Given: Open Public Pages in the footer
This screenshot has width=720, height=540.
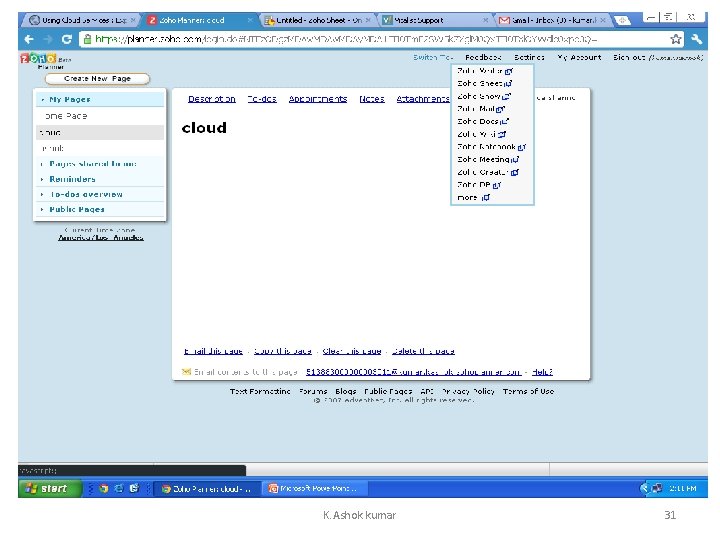Looking at the screenshot, I should [x=388, y=392].
